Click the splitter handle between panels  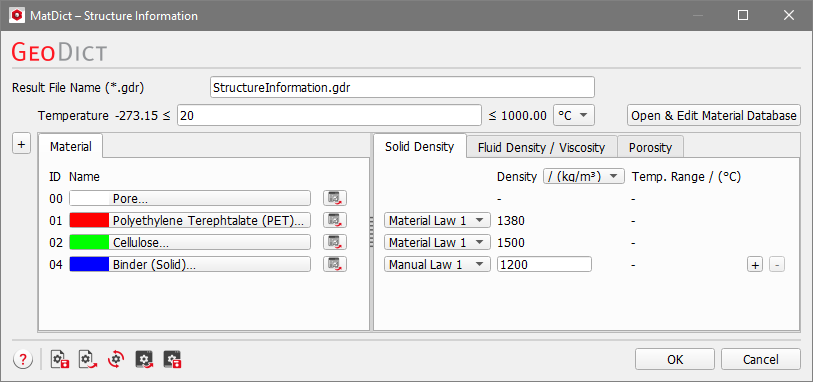pyautogui.click(x=371, y=231)
